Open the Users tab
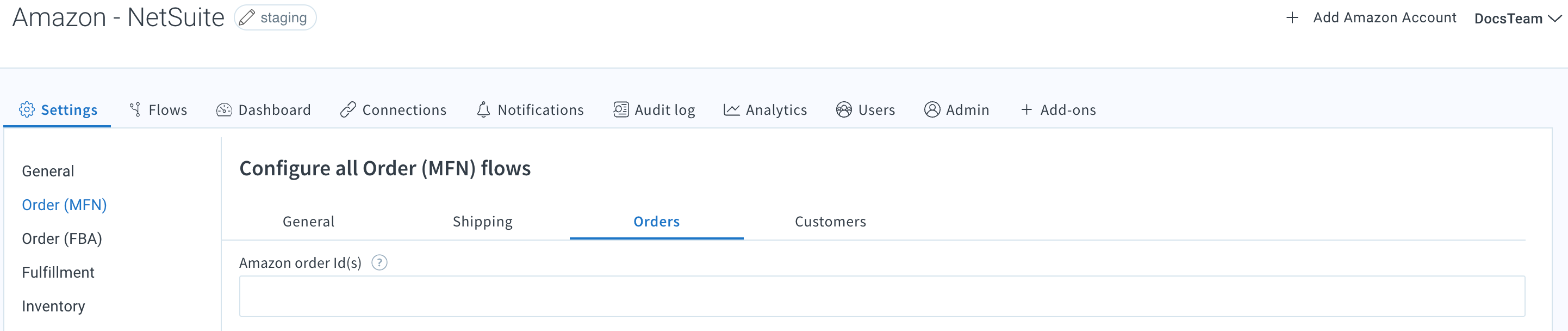The height and width of the screenshot is (331, 1568). [866, 110]
